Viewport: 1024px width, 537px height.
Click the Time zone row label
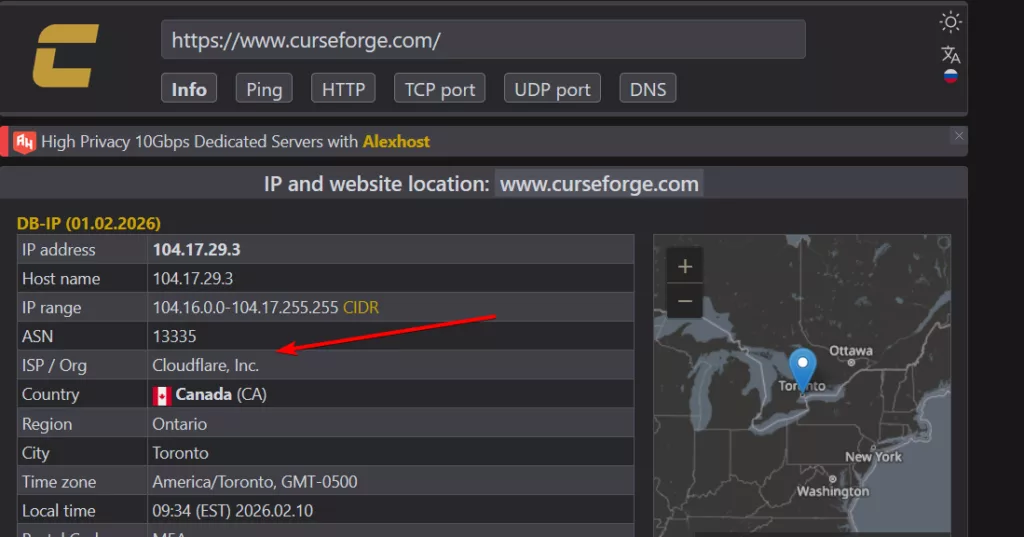pyautogui.click(x=59, y=481)
